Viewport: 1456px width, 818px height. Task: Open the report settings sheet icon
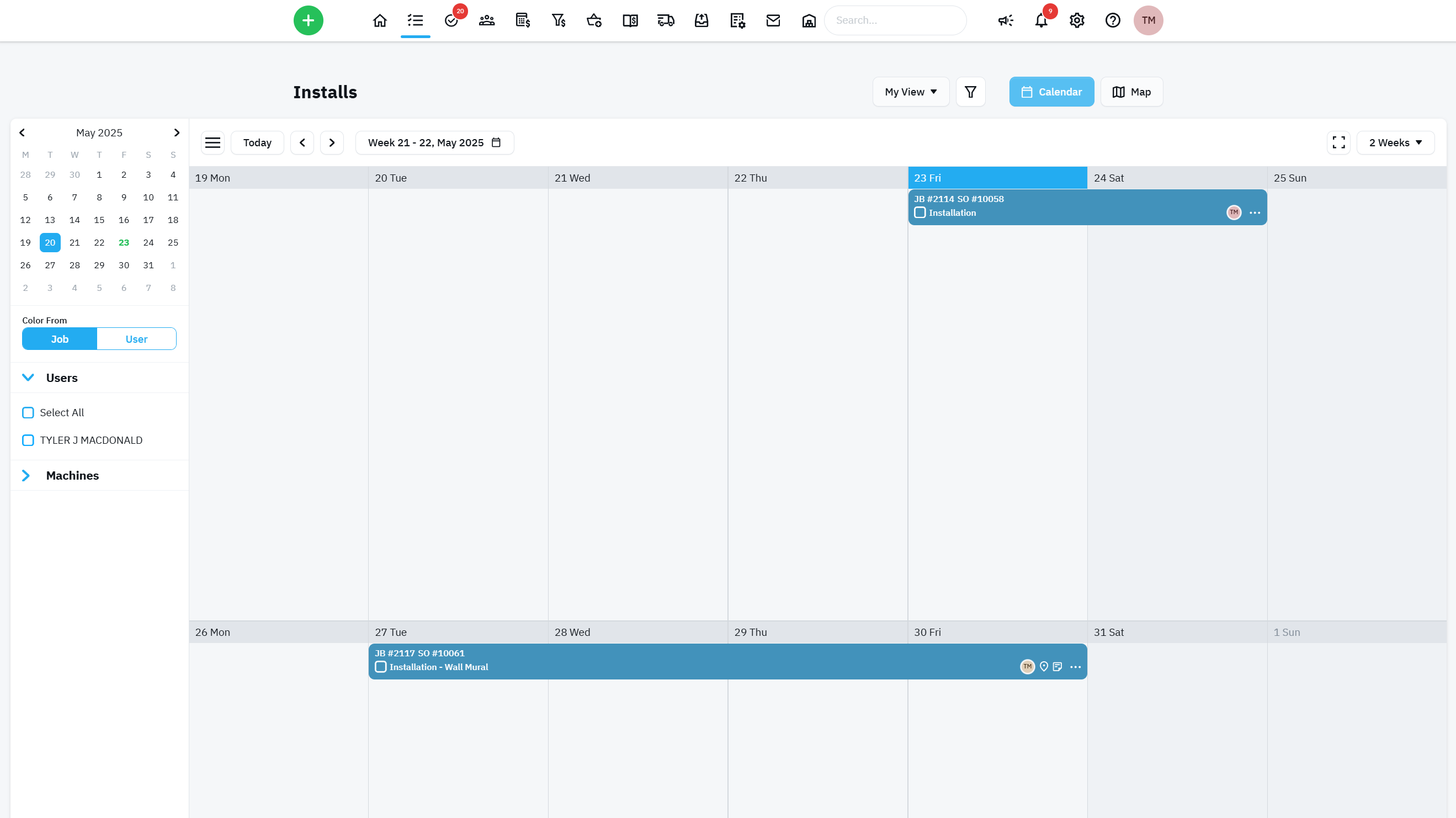click(737, 20)
